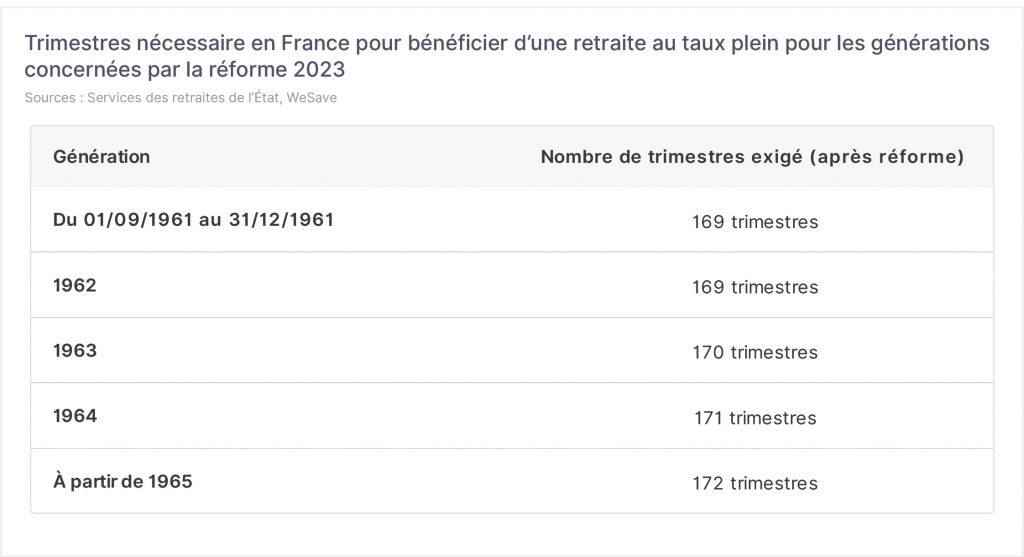This screenshot has width=1024, height=557.
Task: Click the 170 trimestres cell
Action: (755, 353)
